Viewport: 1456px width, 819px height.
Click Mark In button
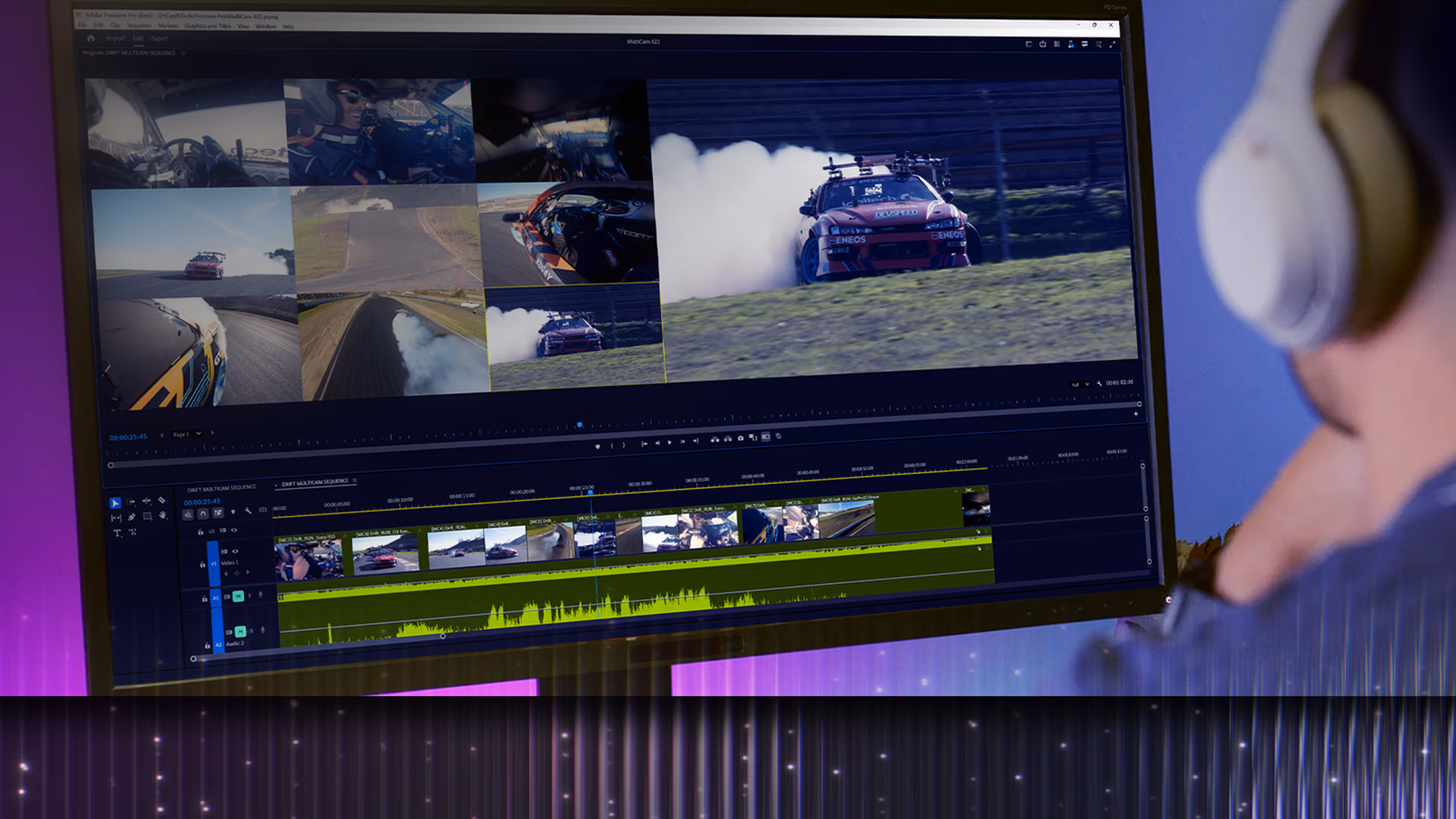point(612,446)
